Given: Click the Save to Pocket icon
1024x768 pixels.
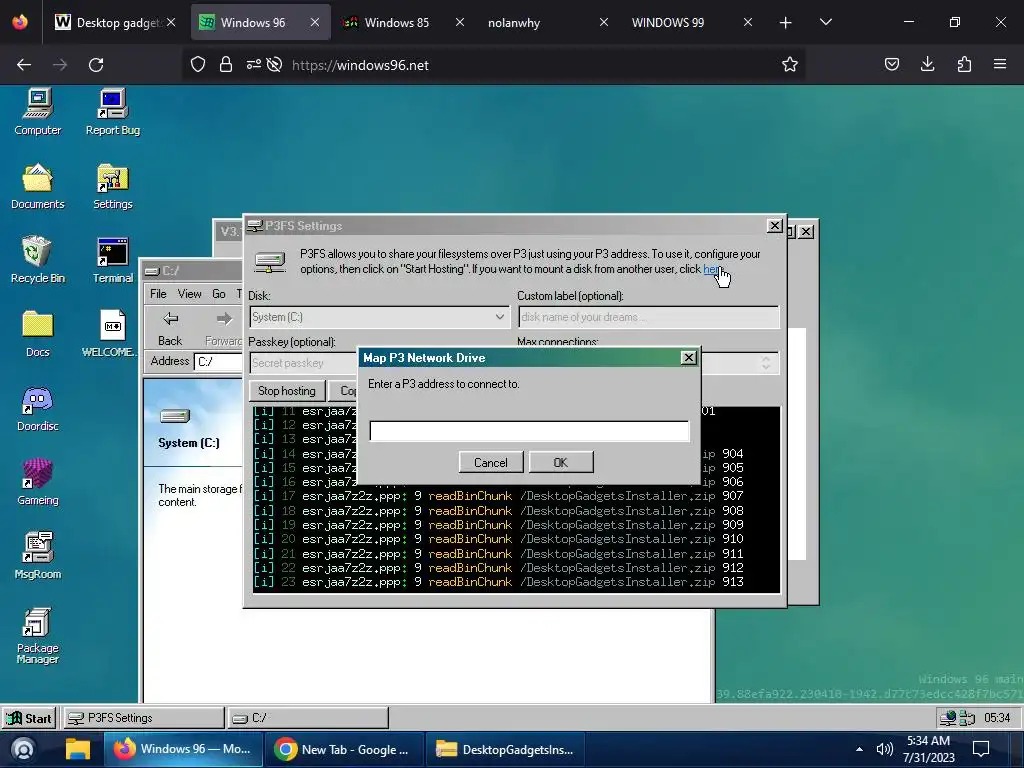Looking at the screenshot, I should (891, 65).
